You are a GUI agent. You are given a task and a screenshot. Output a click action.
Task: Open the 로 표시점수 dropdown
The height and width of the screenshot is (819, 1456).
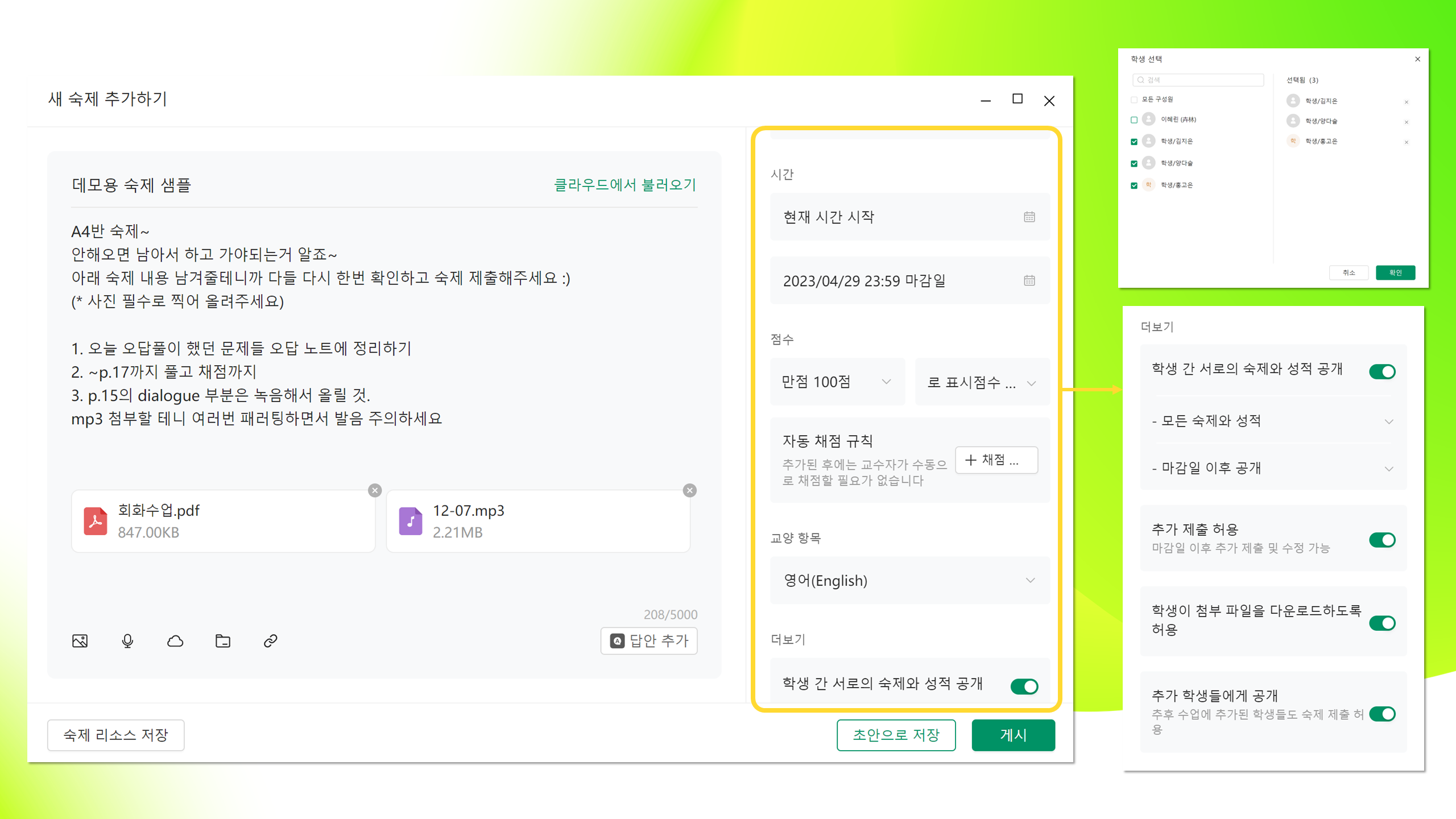tap(983, 382)
